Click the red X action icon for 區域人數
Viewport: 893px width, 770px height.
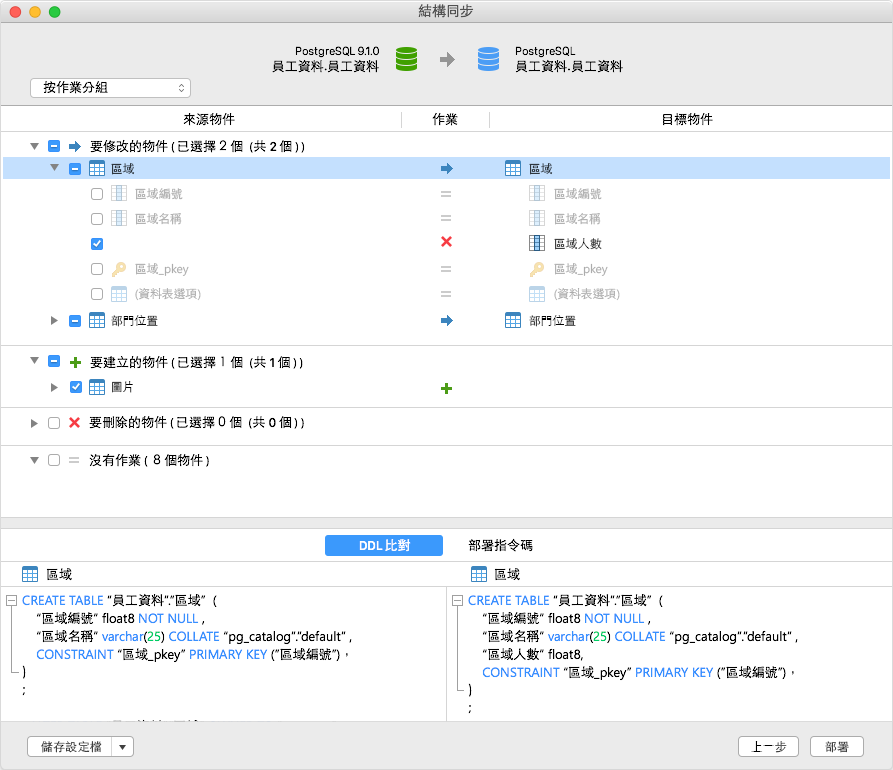tap(446, 243)
